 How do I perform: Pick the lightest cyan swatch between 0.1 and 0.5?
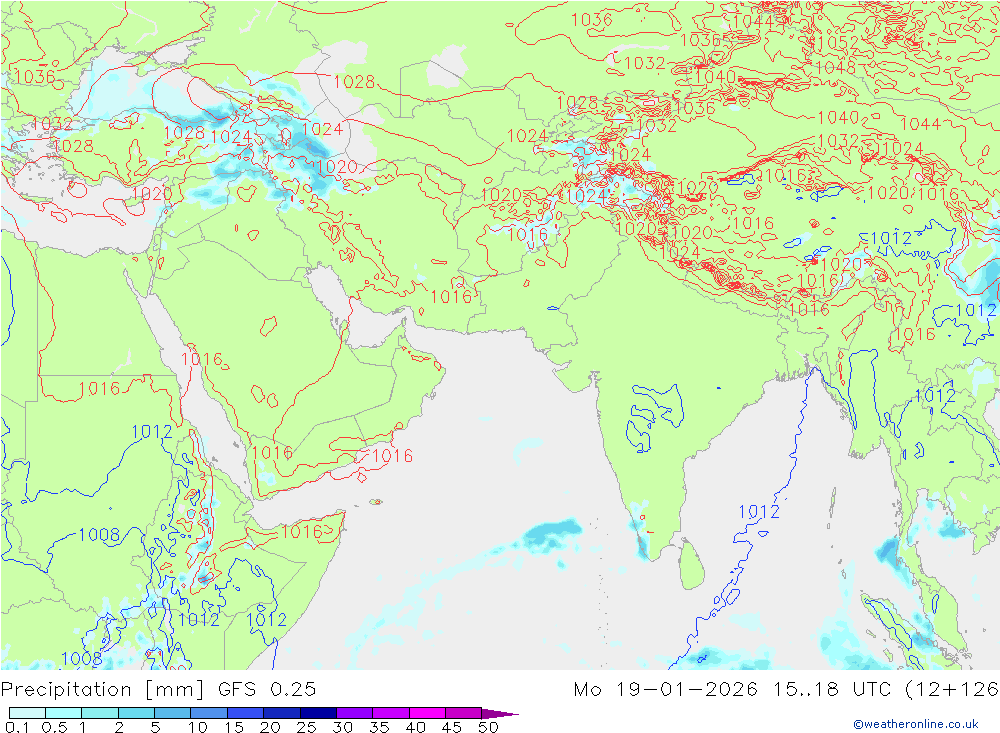(27, 713)
